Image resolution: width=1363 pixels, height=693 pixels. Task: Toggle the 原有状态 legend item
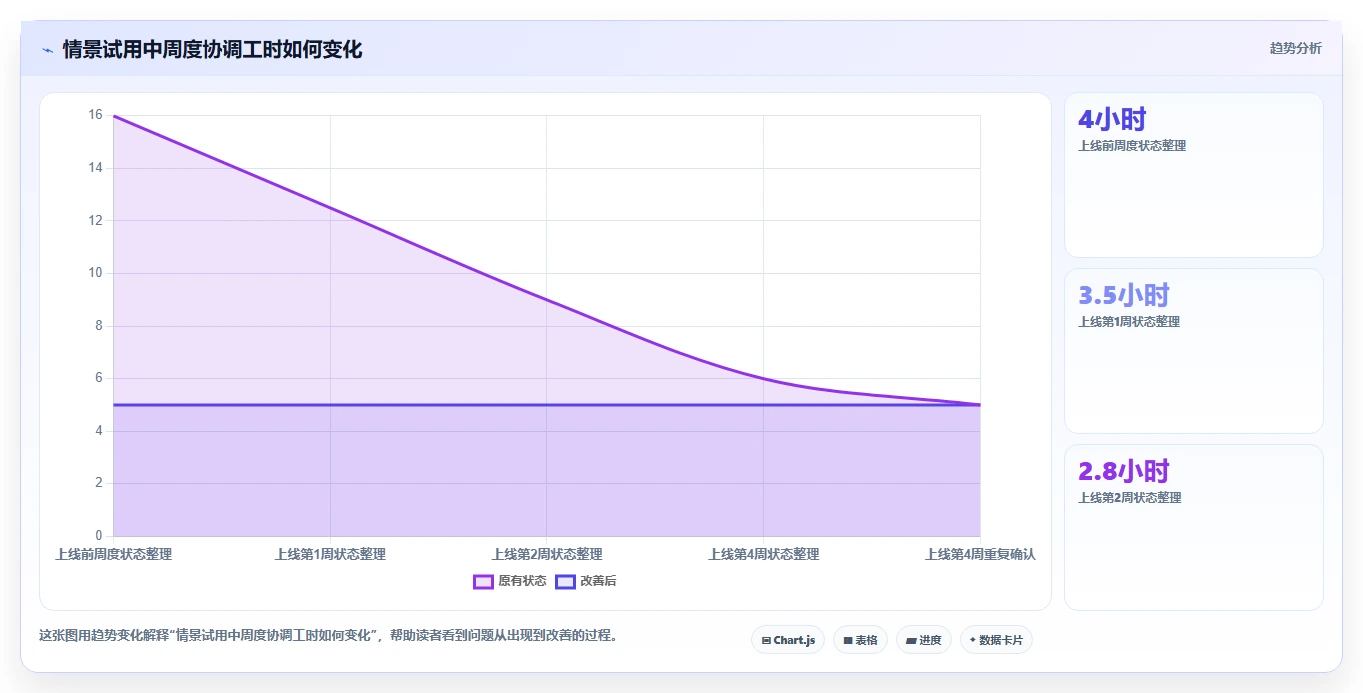pos(510,581)
